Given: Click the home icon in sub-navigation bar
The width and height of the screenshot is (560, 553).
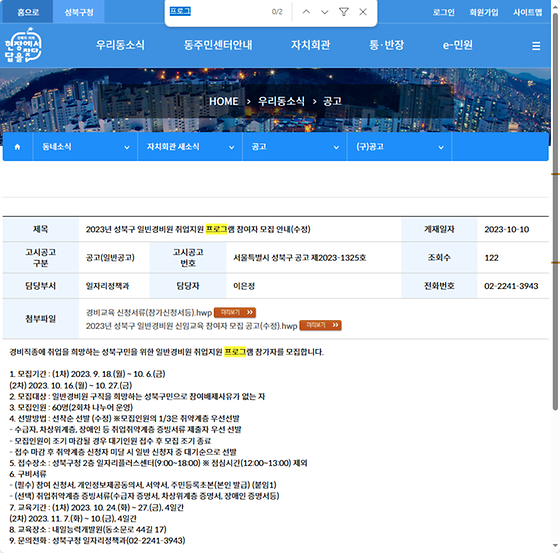Looking at the screenshot, I should click(17, 147).
